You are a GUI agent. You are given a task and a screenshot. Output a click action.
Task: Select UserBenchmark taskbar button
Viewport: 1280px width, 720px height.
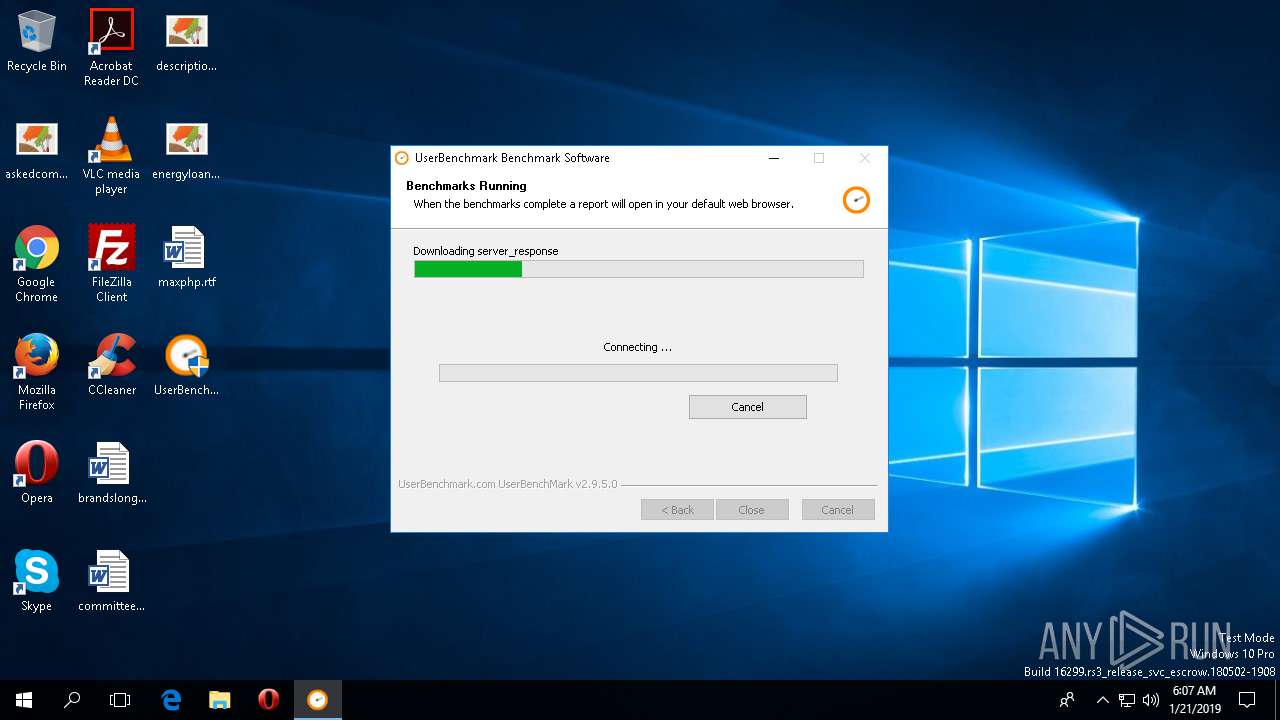pos(318,700)
